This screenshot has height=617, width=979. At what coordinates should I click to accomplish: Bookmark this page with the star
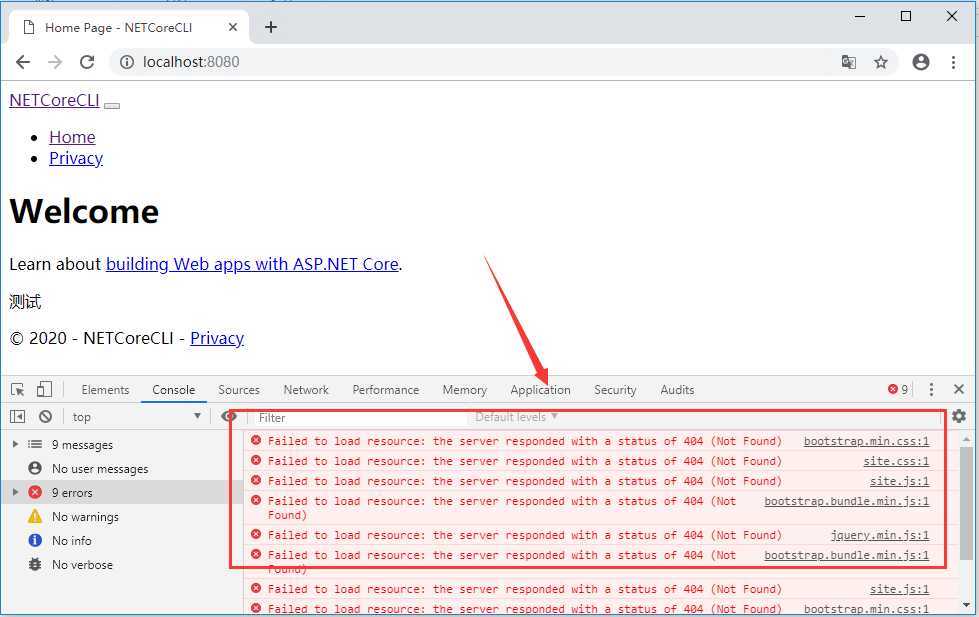(x=881, y=62)
